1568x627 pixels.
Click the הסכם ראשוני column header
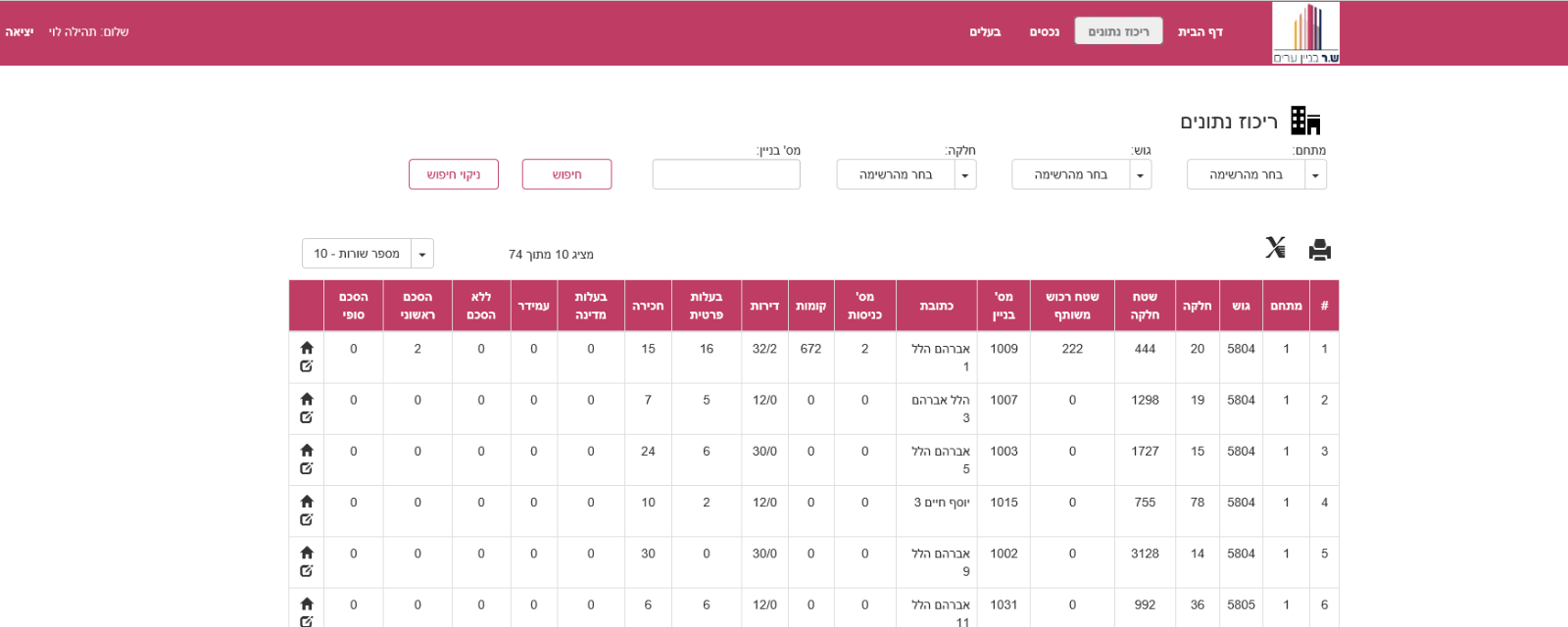coord(417,306)
